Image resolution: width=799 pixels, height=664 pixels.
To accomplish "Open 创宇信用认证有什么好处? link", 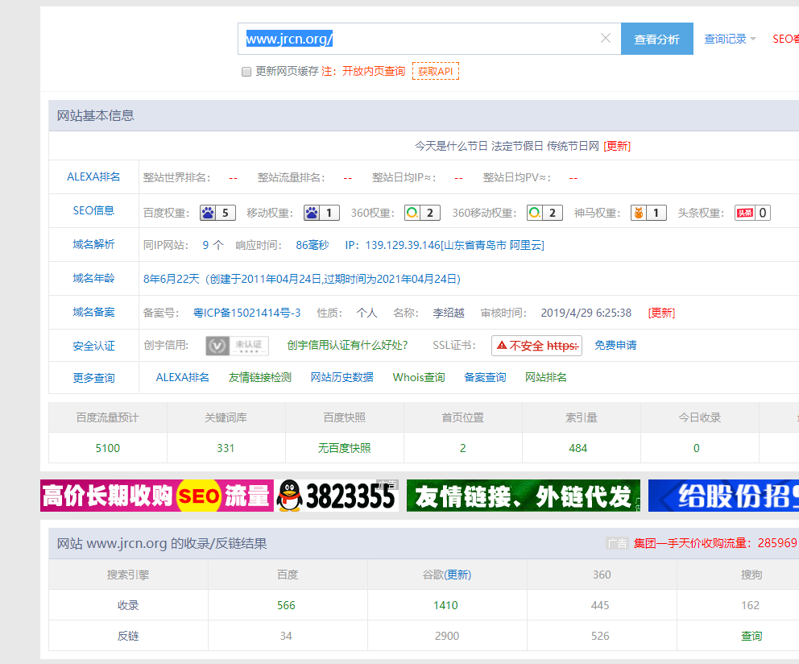I will tap(347, 345).
